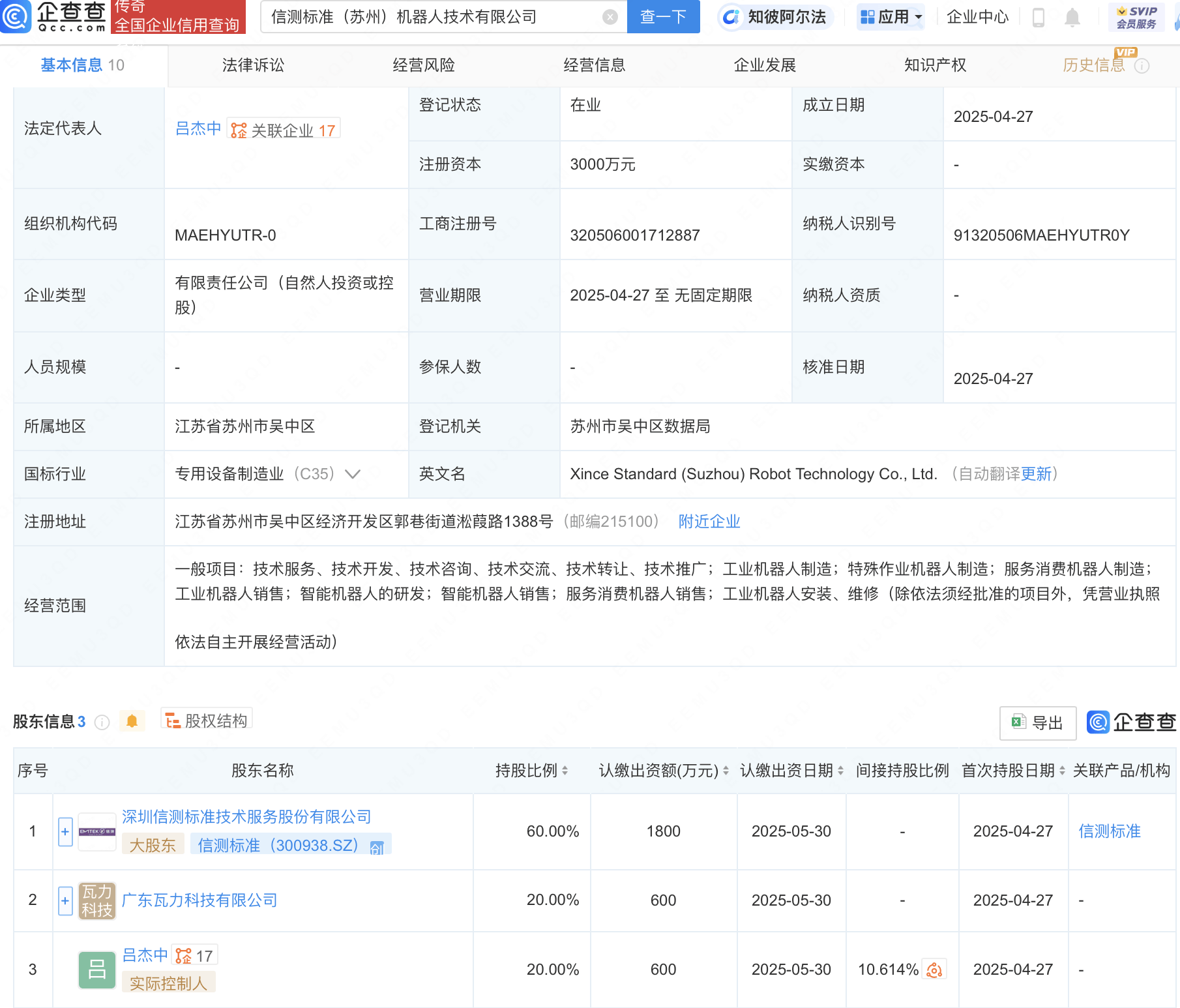The image size is (1180, 1008).
Task: Click the 瓦力科技 company logo thumbnail
Action: pyautogui.click(x=96, y=900)
